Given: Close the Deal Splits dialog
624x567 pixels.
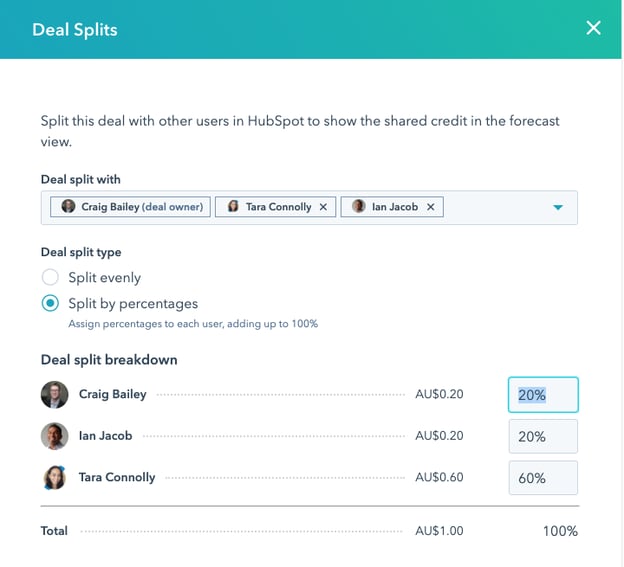Looking at the screenshot, I should pyautogui.click(x=594, y=28).
